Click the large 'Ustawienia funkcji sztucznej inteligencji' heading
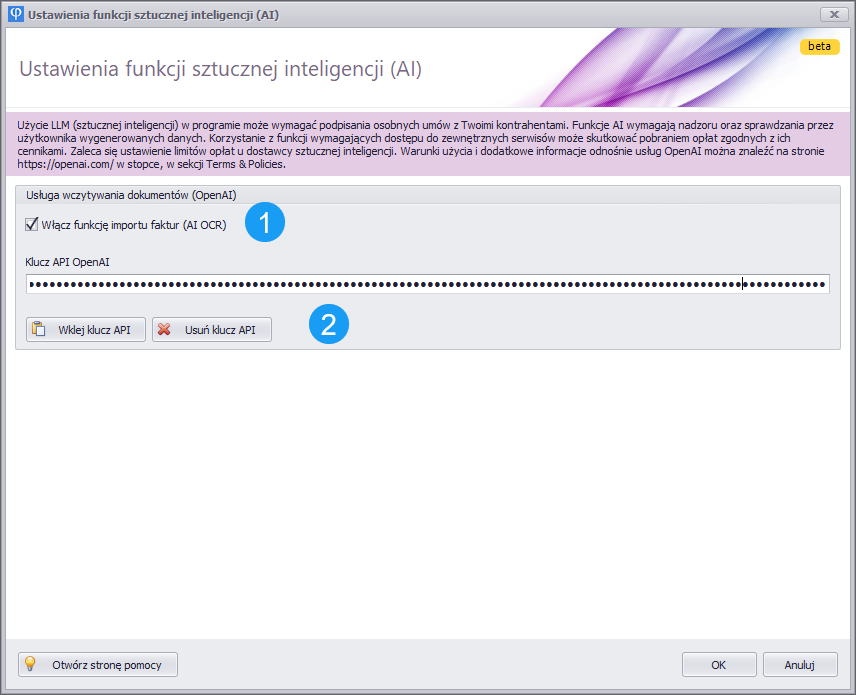The height and width of the screenshot is (695, 856). [221, 69]
